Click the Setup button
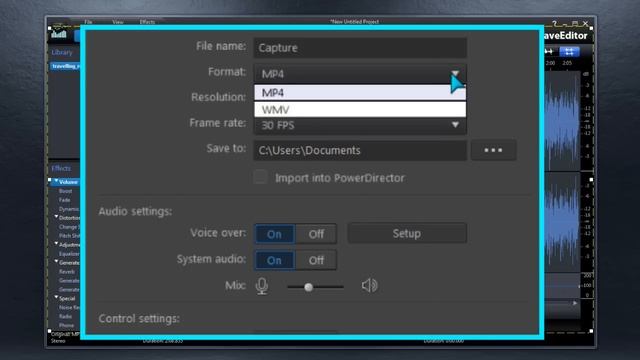Screen dimensions: 640x360 click(407, 233)
